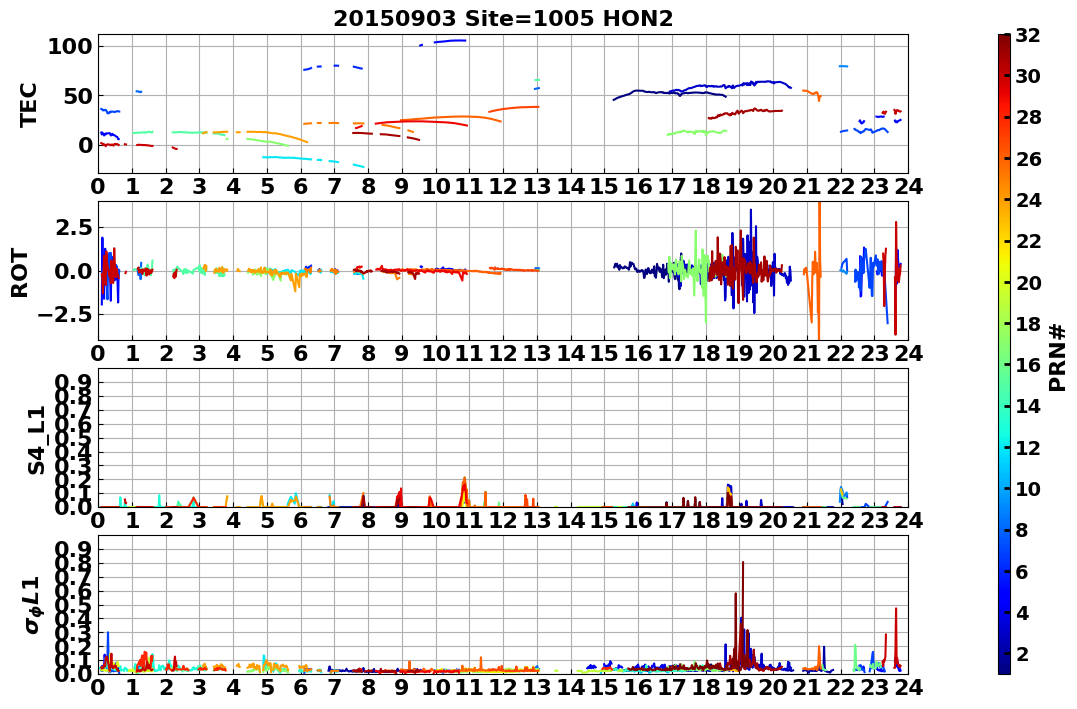Click the 100 tick on the TEC axis
Viewport: 1077px width, 709px height.
pyautogui.click(x=69, y=47)
